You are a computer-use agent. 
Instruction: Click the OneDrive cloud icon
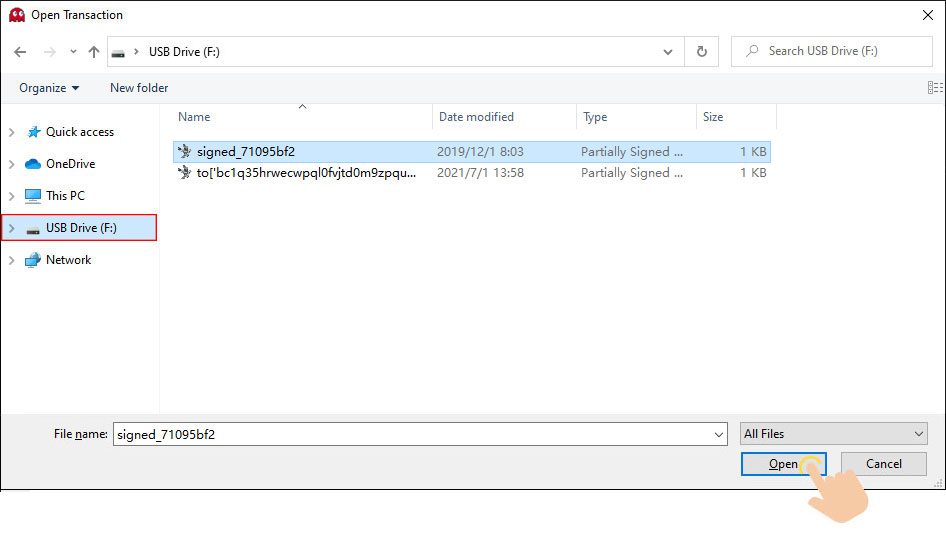(33, 164)
